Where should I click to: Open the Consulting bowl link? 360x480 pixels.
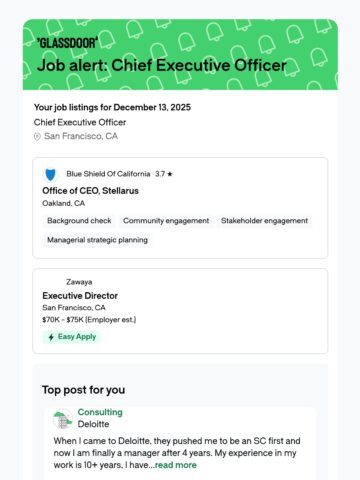(x=100, y=412)
